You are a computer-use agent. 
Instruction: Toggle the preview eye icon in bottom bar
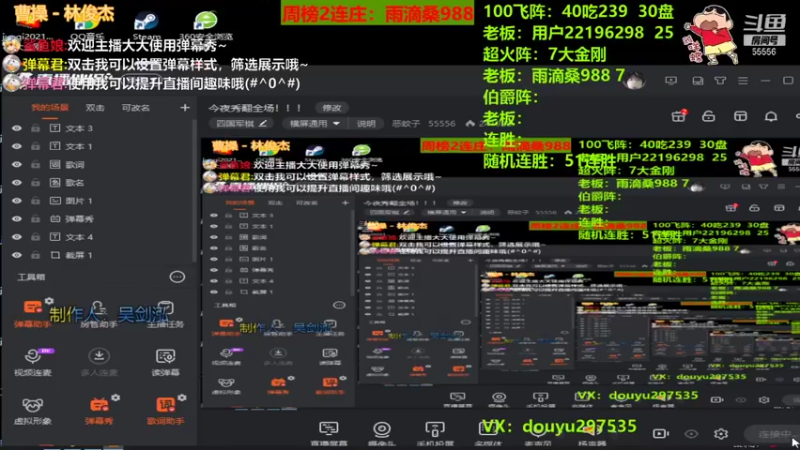[x=691, y=434]
